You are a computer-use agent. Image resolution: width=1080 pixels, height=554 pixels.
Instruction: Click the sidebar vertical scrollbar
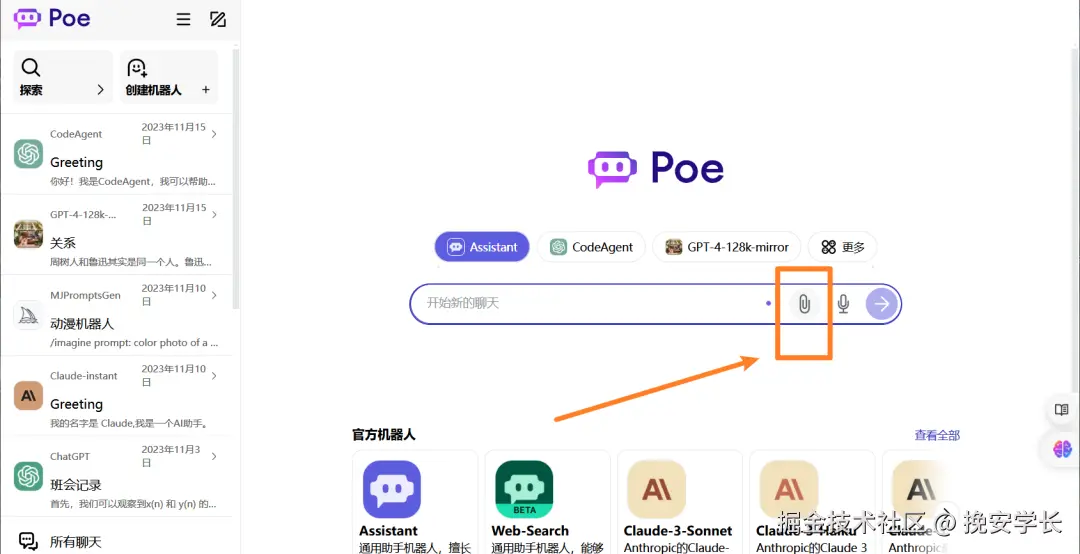236,179
